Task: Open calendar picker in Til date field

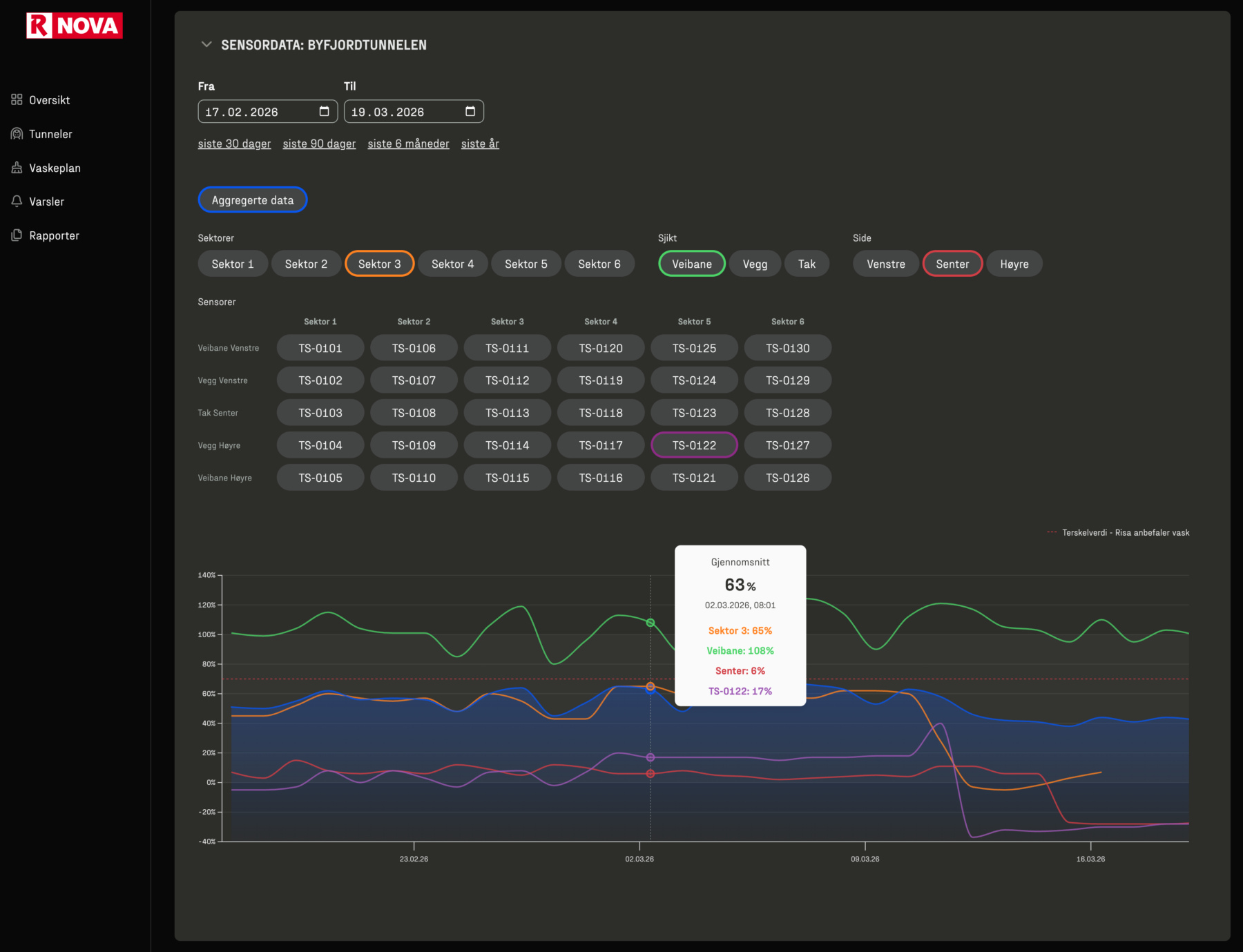Action: pos(470,112)
